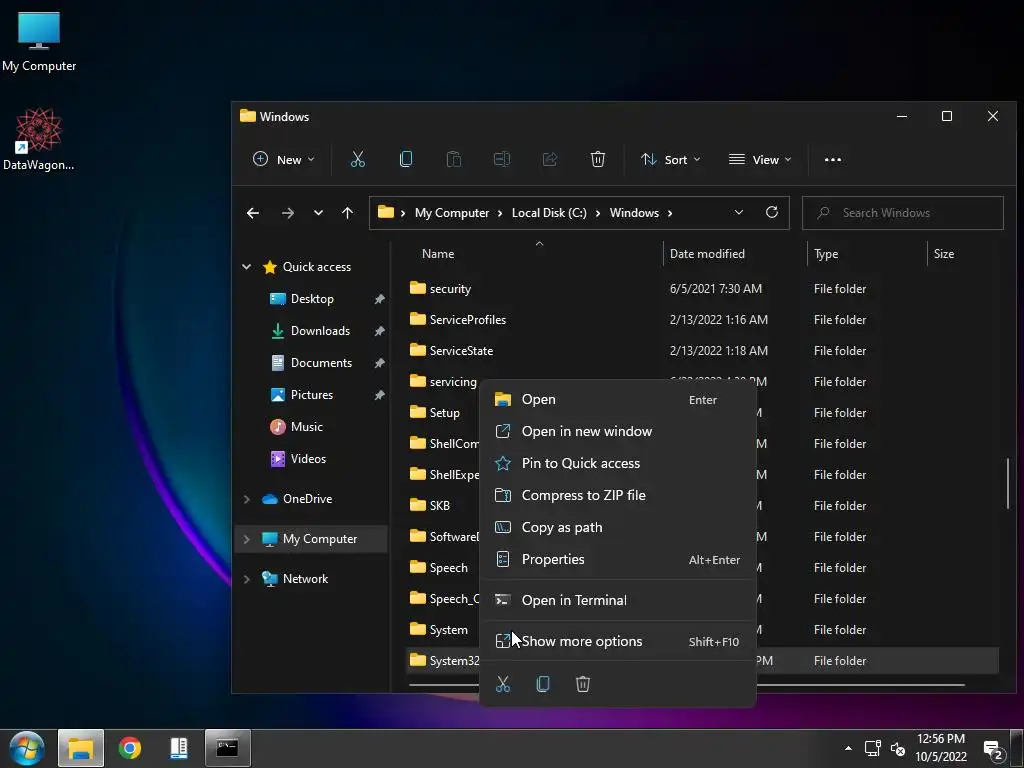Click the file list vertical scrollbar
The width and height of the screenshot is (1024, 768).
[1008, 483]
